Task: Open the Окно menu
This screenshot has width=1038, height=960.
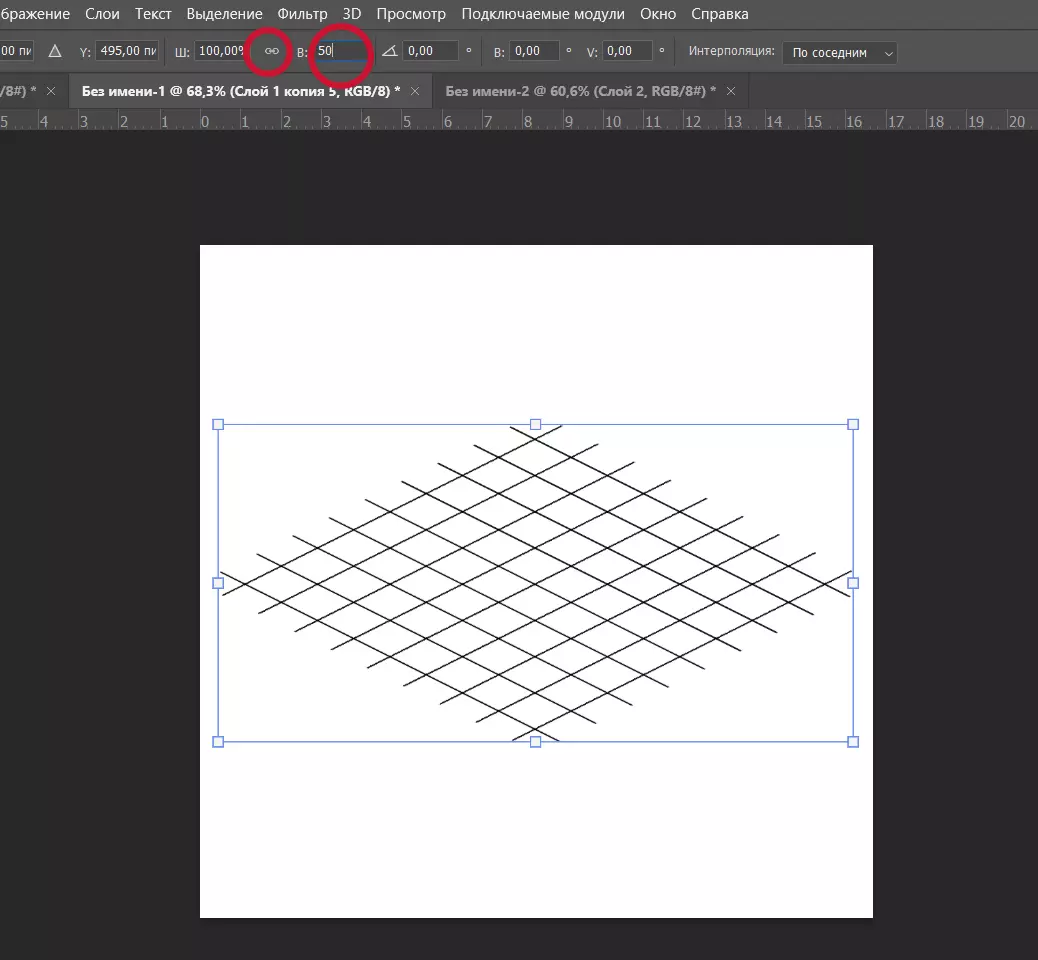Action: point(658,14)
